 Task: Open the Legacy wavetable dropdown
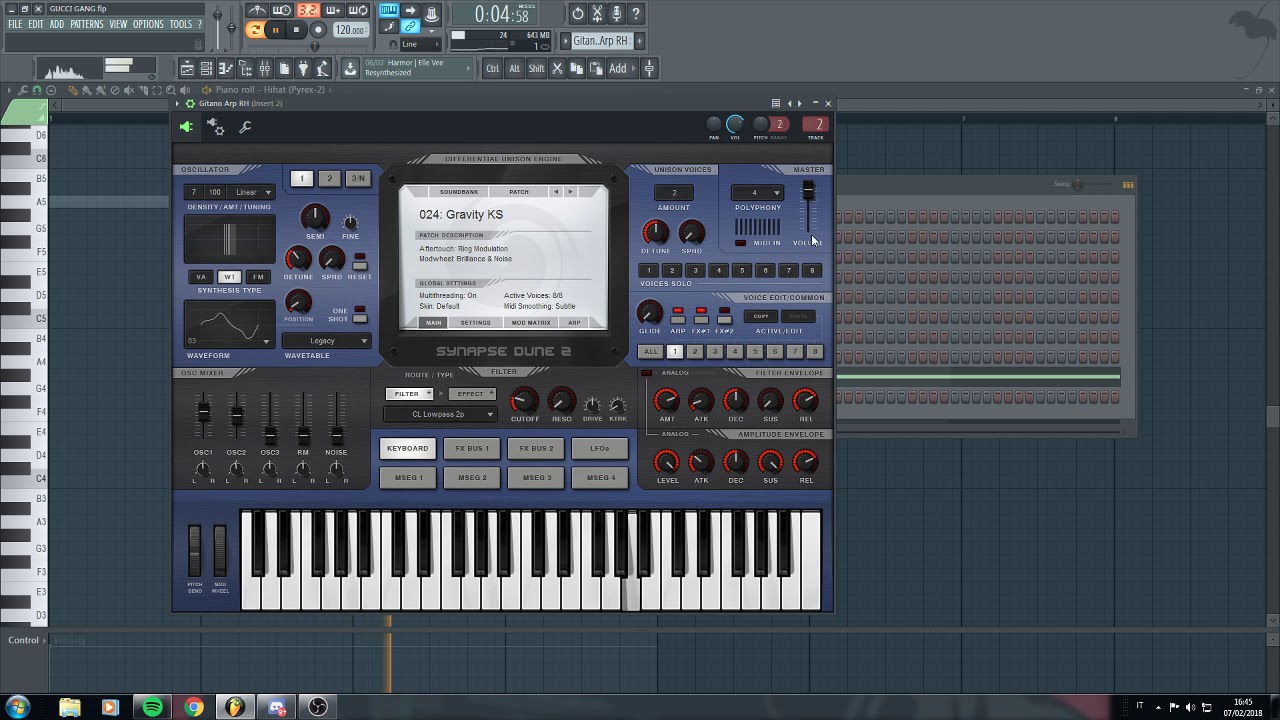pos(327,341)
